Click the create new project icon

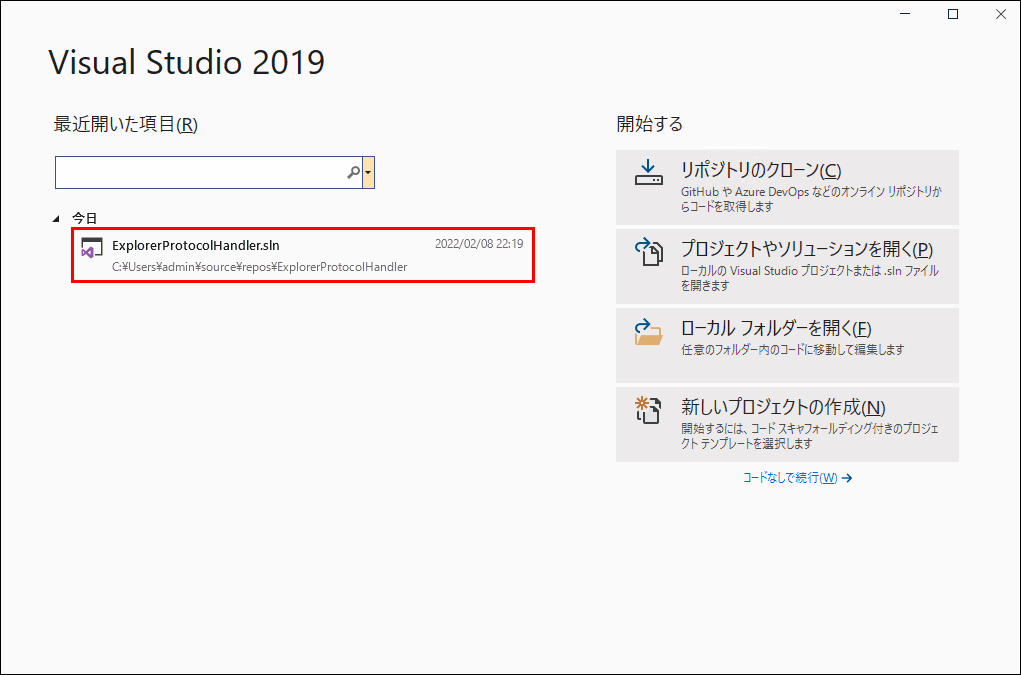[x=649, y=410]
